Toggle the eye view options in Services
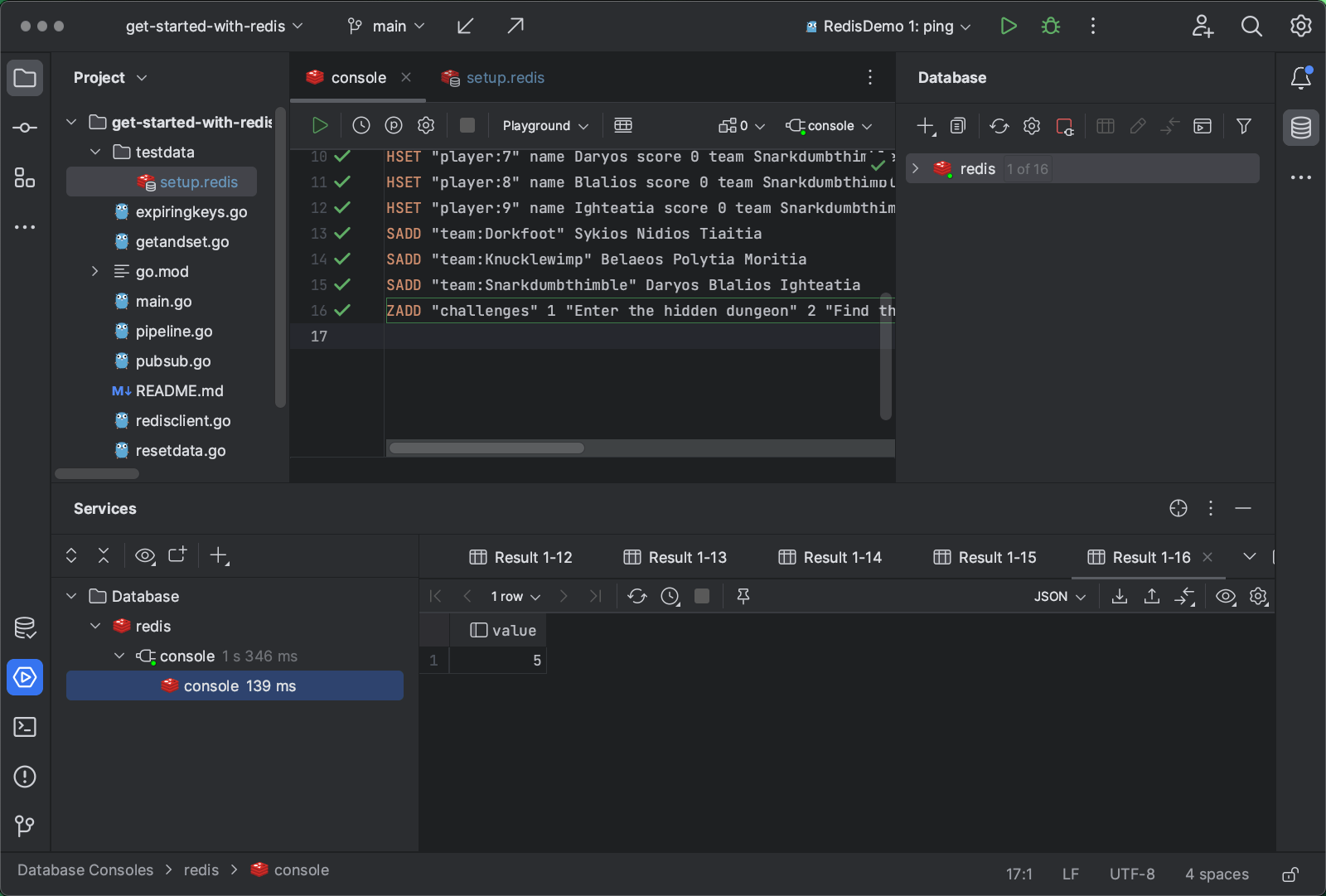Viewport: 1326px width, 896px height. 145,555
